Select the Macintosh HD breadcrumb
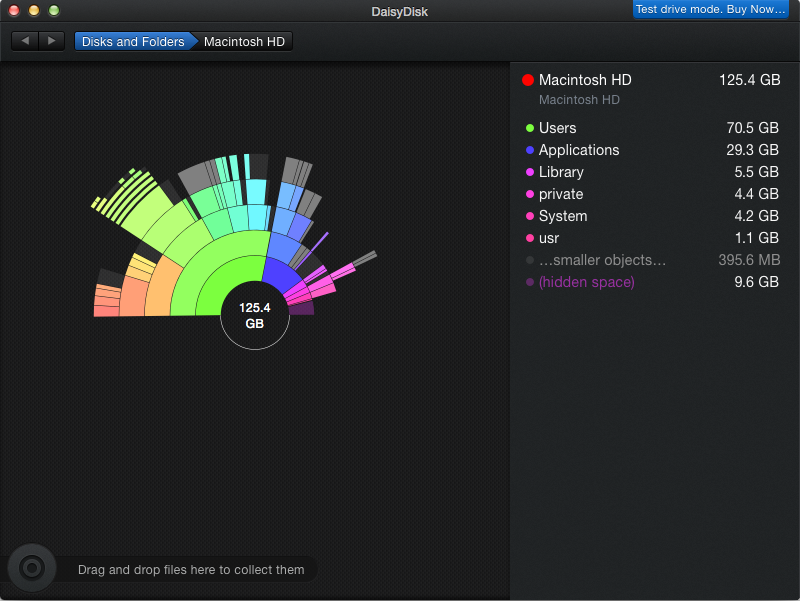The width and height of the screenshot is (800, 601). 244,41
